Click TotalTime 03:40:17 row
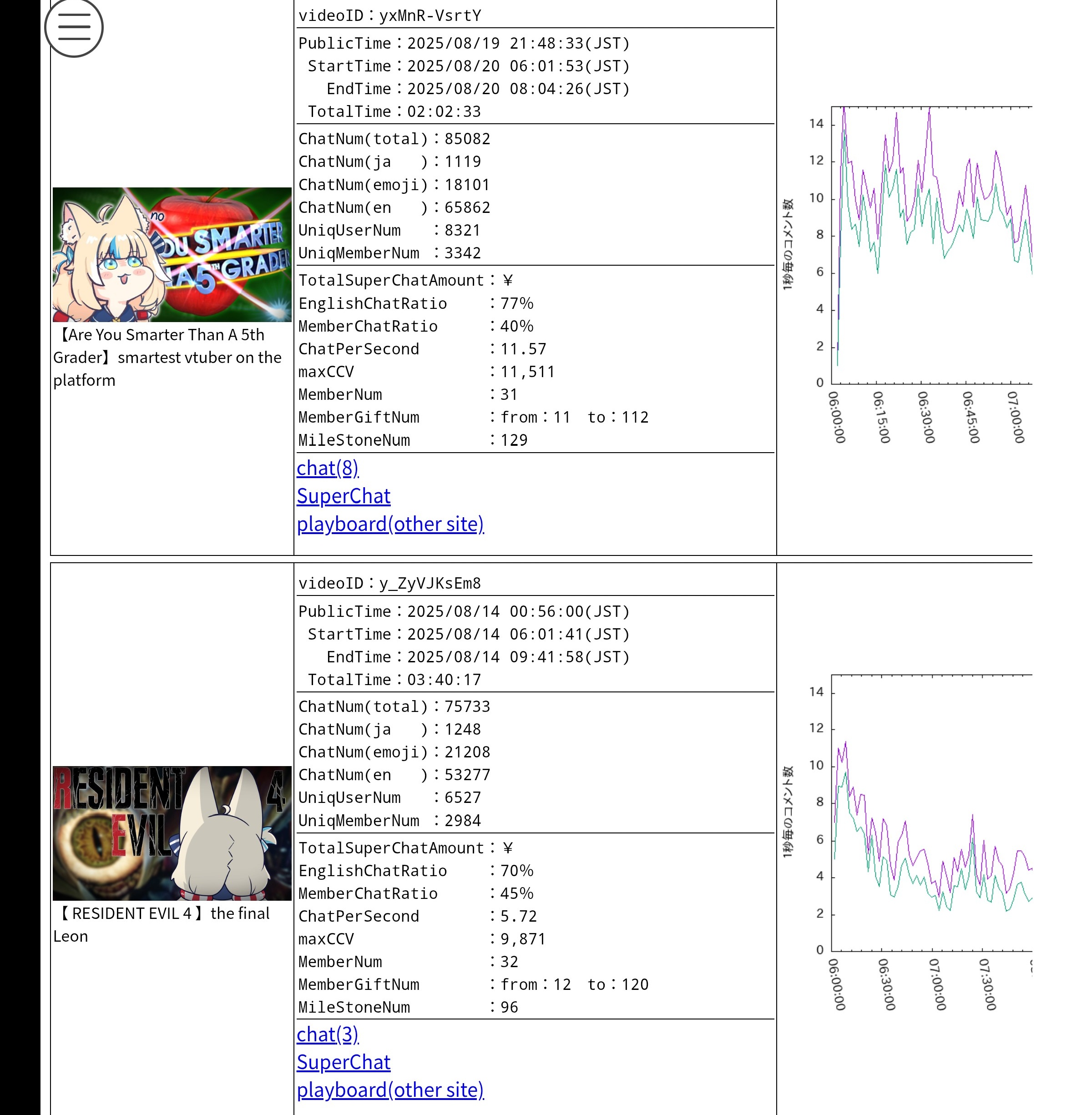Viewport: 1092px width, 1115px height. (394, 680)
